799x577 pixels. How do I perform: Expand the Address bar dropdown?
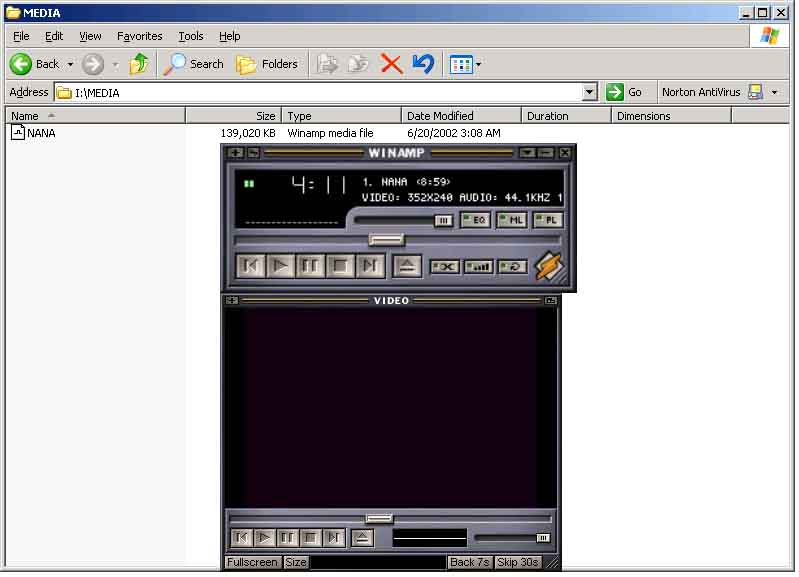590,92
